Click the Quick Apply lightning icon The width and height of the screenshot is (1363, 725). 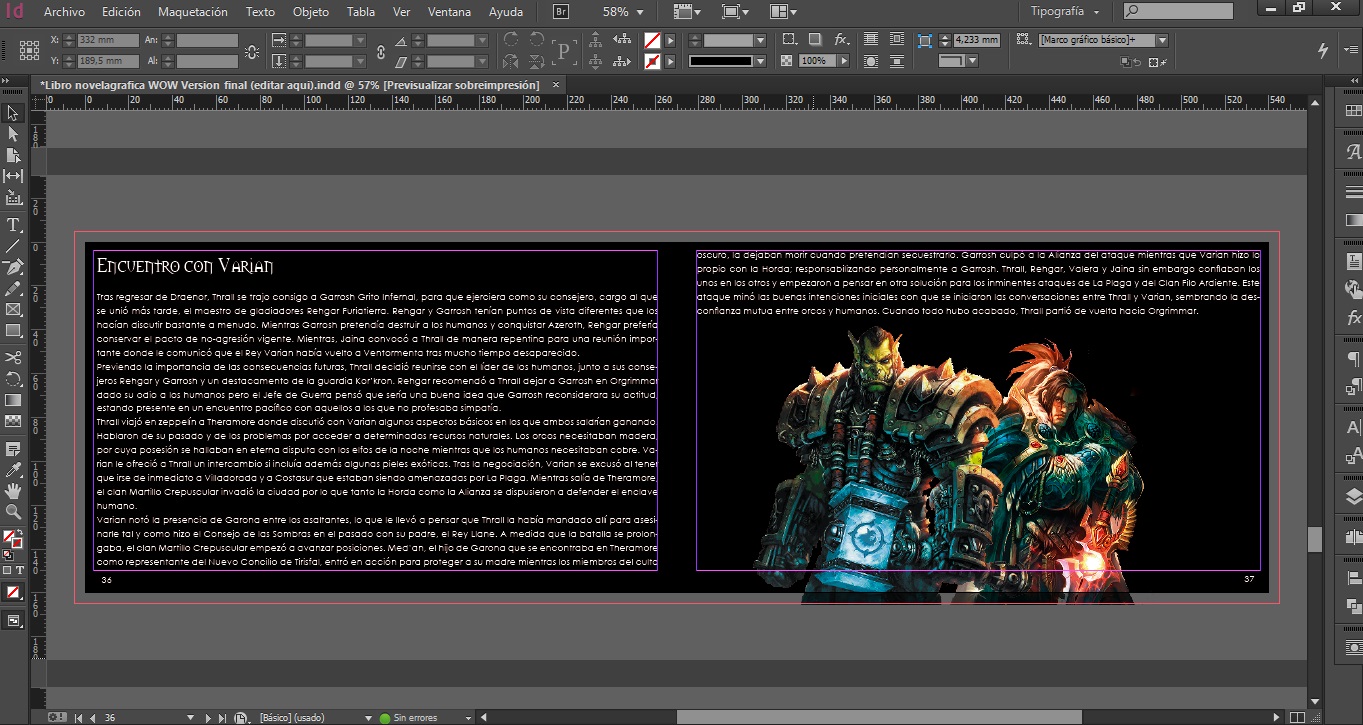point(1324,50)
